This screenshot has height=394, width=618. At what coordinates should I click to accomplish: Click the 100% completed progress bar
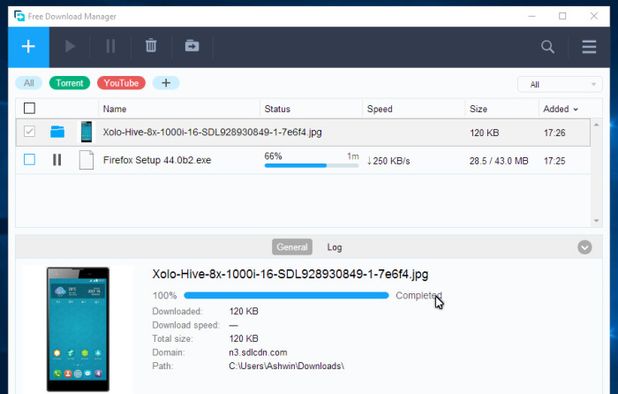point(287,296)
